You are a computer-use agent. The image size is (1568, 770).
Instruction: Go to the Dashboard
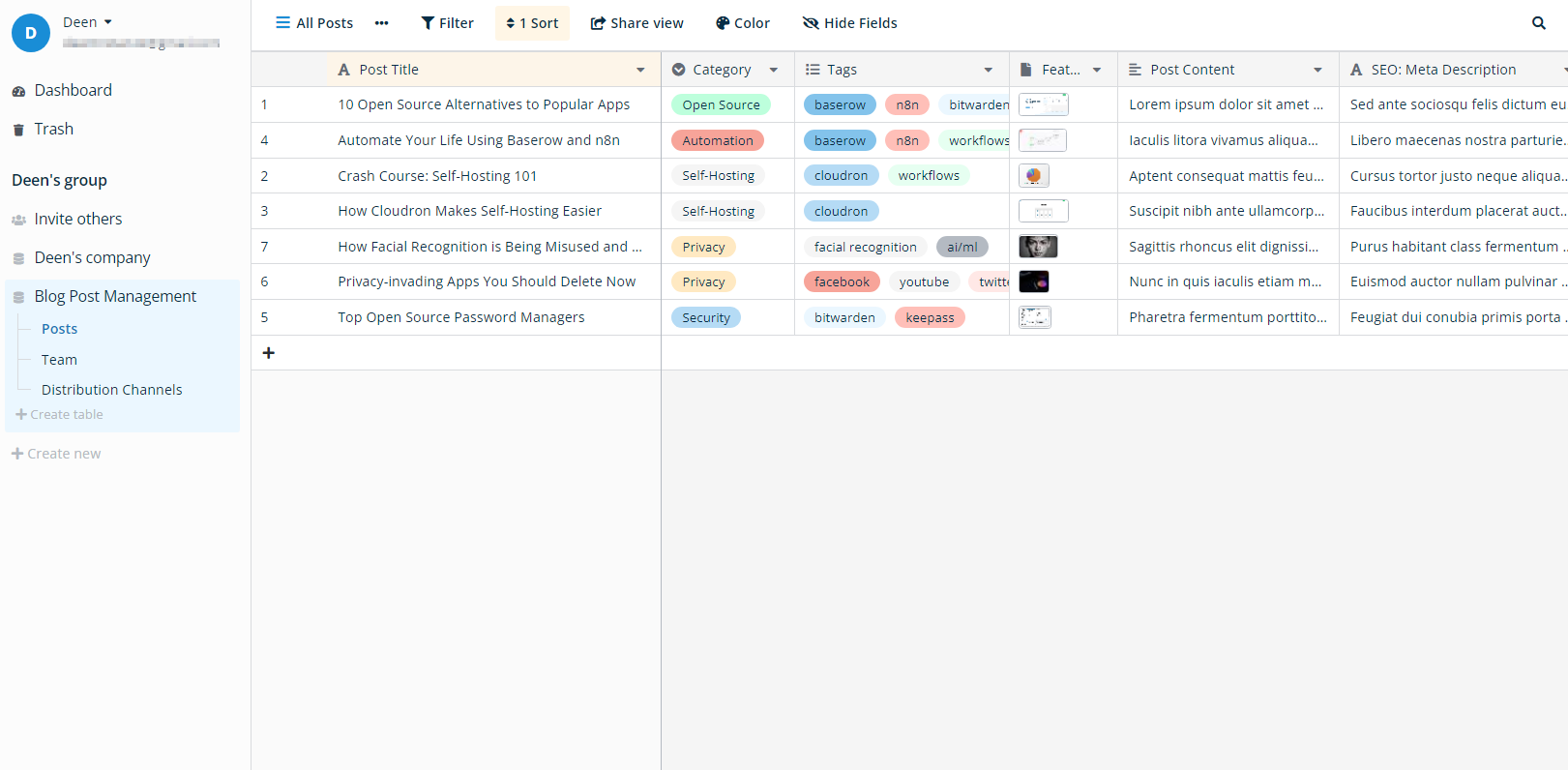(73, 90)
